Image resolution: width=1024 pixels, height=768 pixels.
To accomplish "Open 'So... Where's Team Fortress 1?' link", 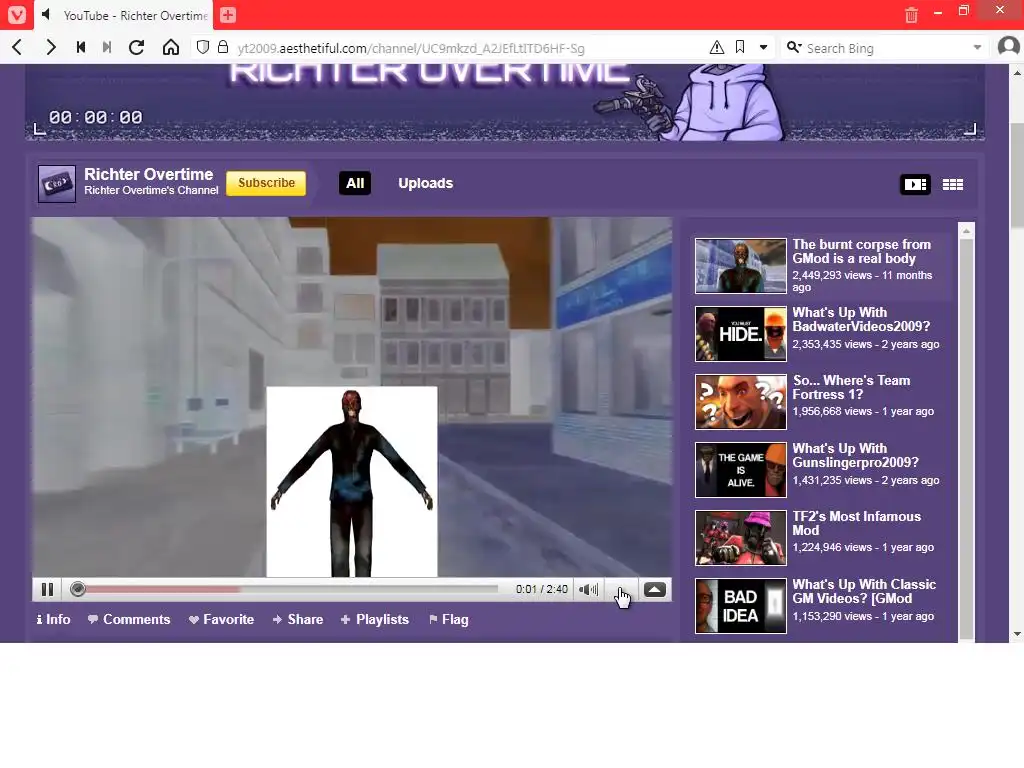I will point(851,387).
